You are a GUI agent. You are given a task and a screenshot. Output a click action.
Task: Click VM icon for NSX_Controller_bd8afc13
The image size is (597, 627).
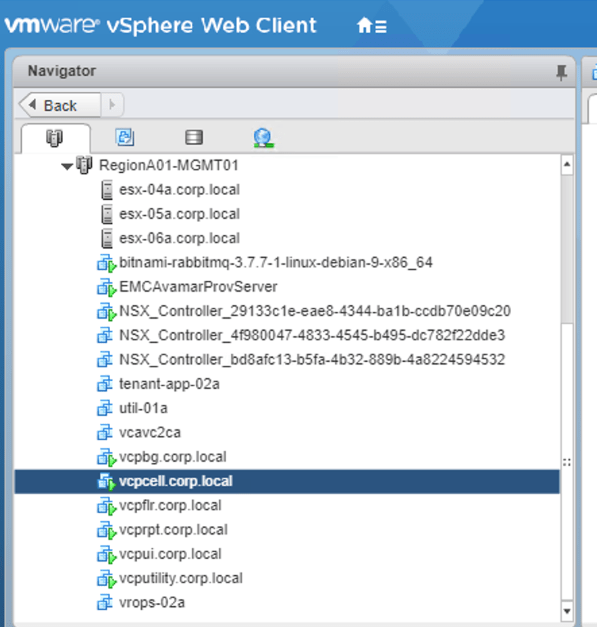[x=105, y=360]
